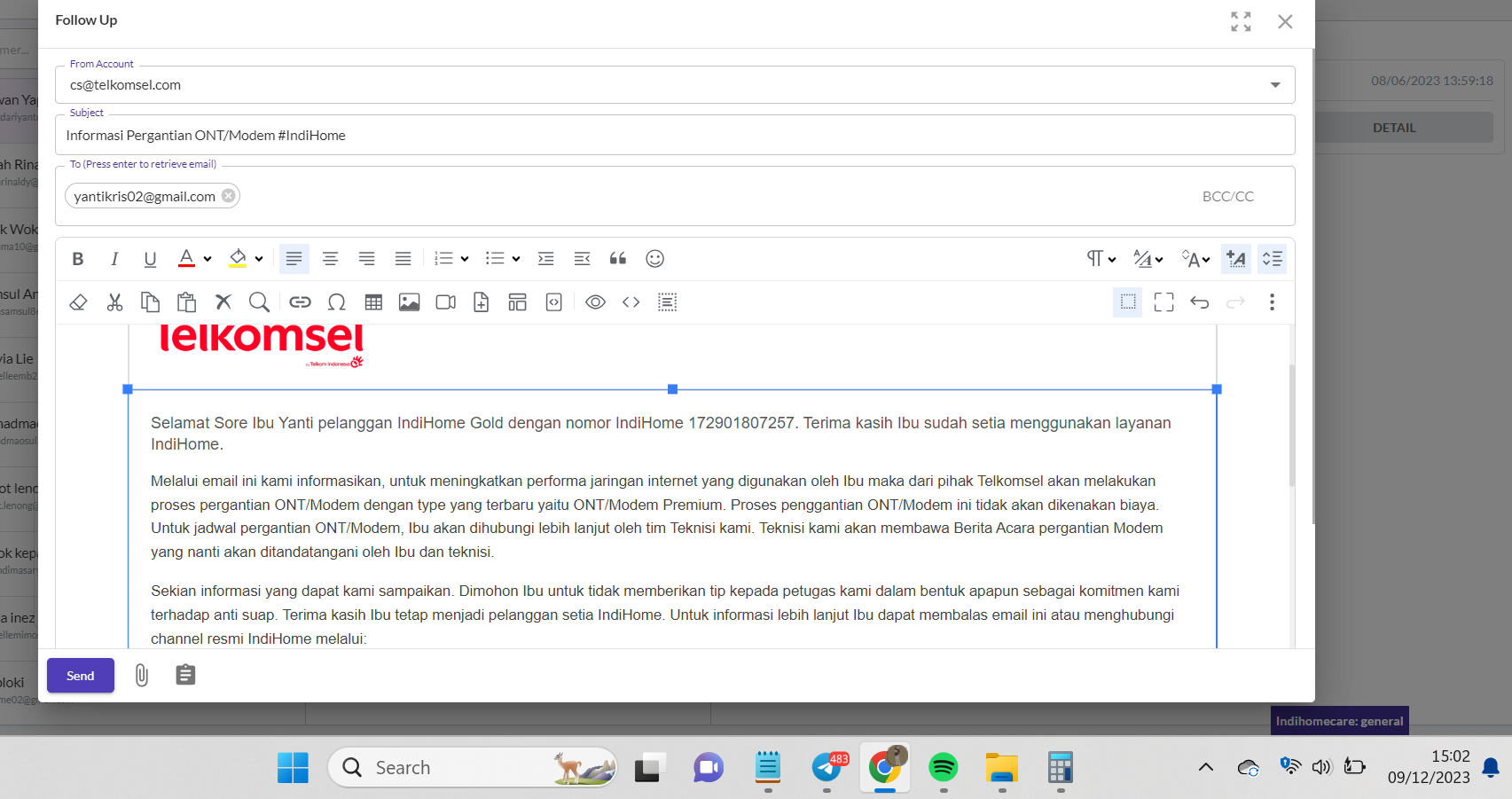The width and height of the screenshot is (1512, 799).
Task: Apply yellow highlight background color
Action: click(x=238, y=259)
